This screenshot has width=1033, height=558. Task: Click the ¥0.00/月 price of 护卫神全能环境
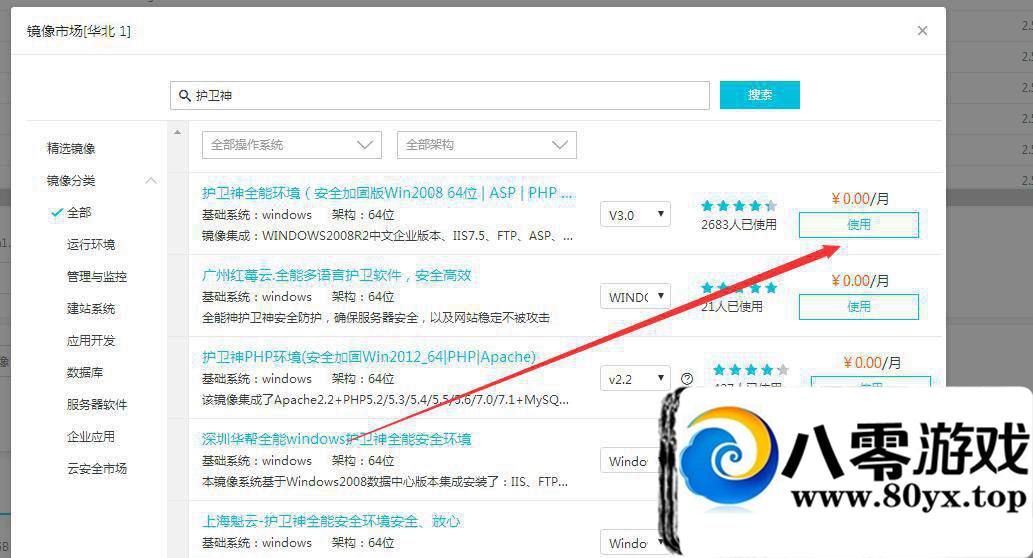click(859, 199)
